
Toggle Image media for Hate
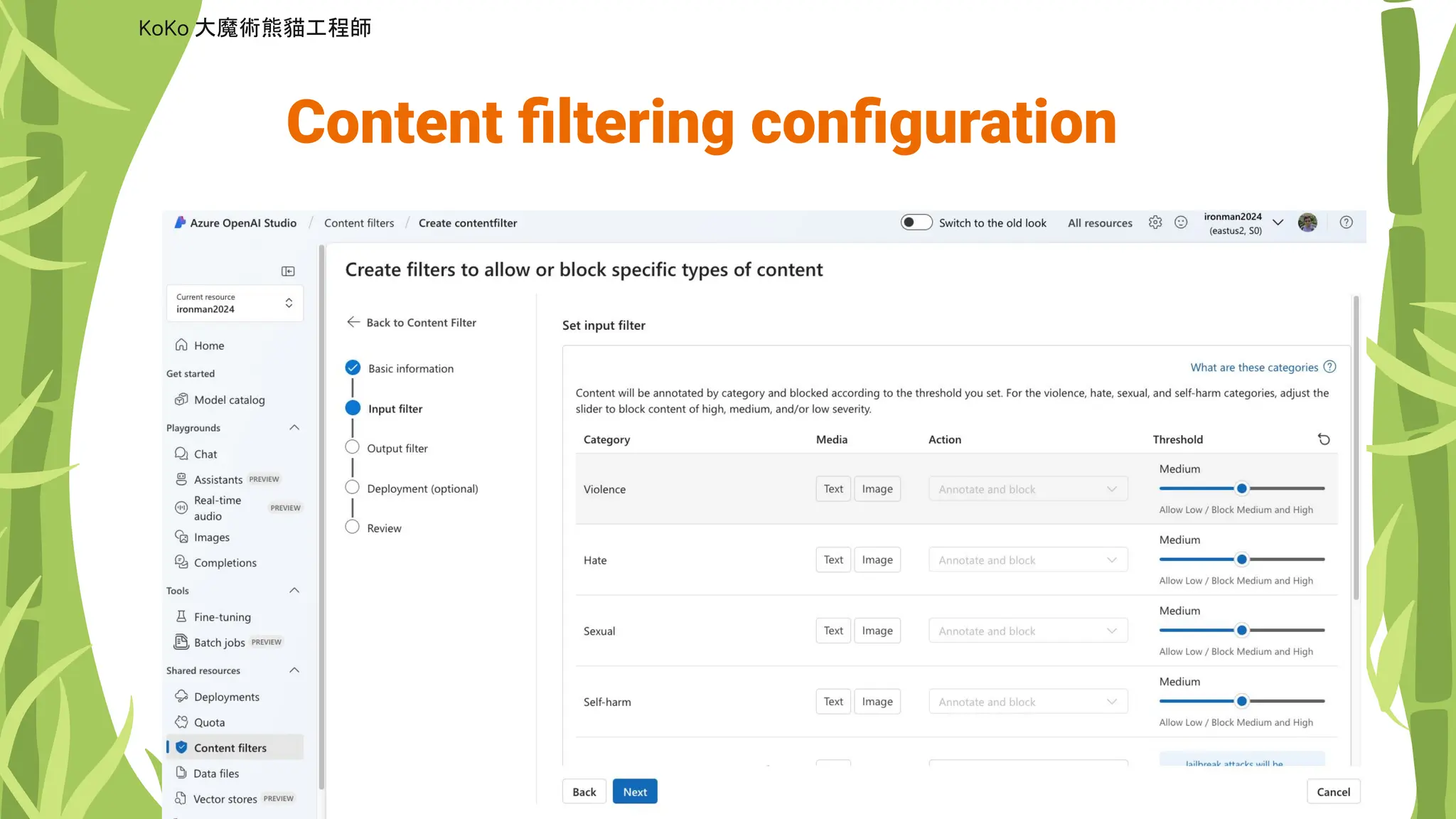coord(877,560)
